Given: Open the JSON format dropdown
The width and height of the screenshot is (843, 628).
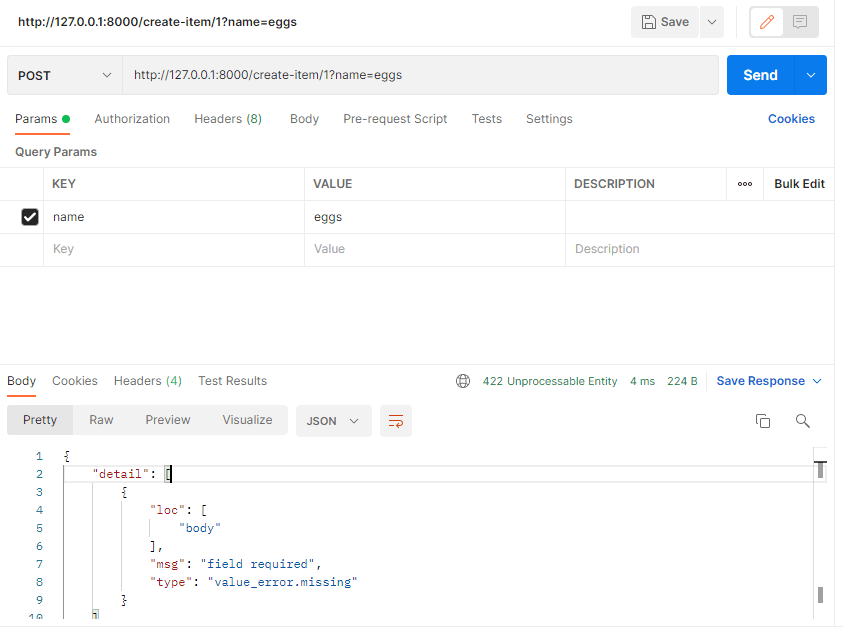Looking at the screenshot, I should (x=333, y=421).
